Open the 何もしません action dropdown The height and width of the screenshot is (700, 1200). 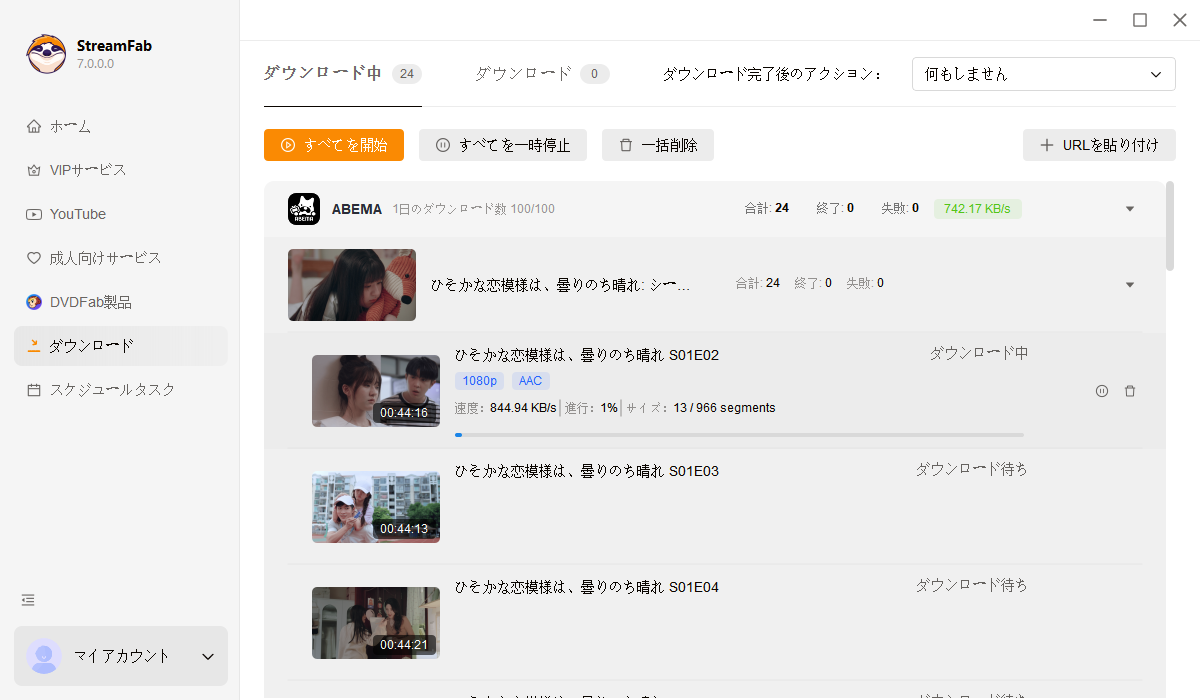1043,74
